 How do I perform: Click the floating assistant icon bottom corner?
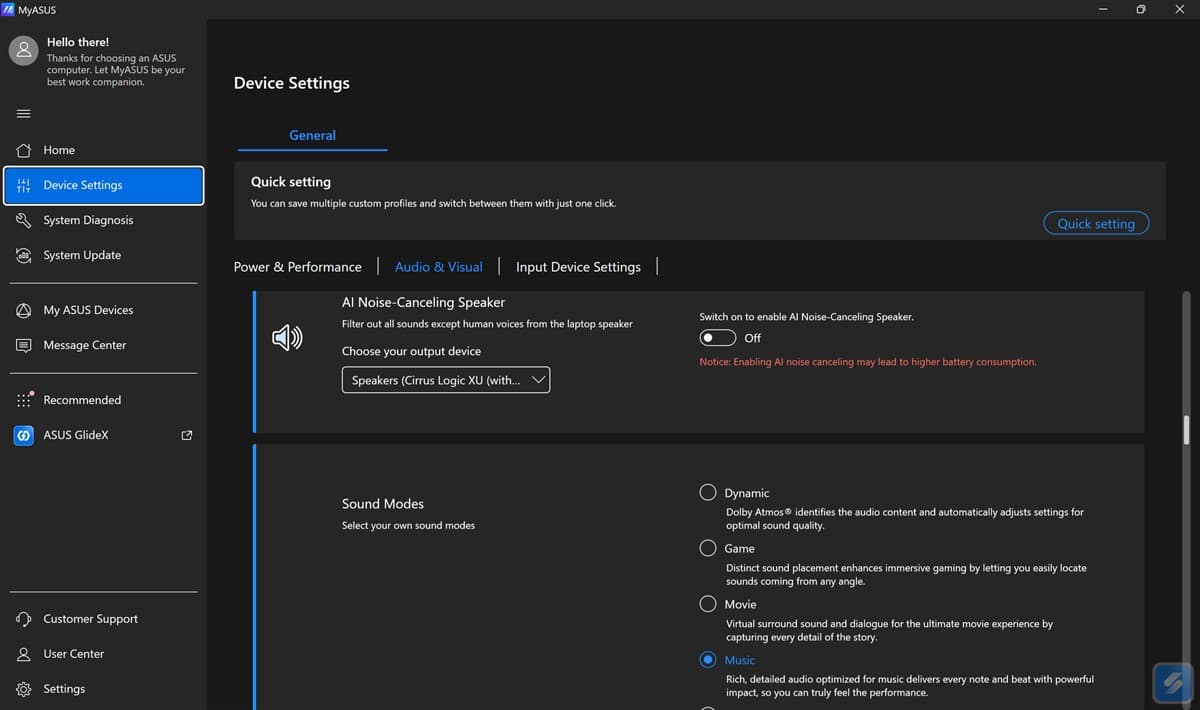tap(1170, 683)
